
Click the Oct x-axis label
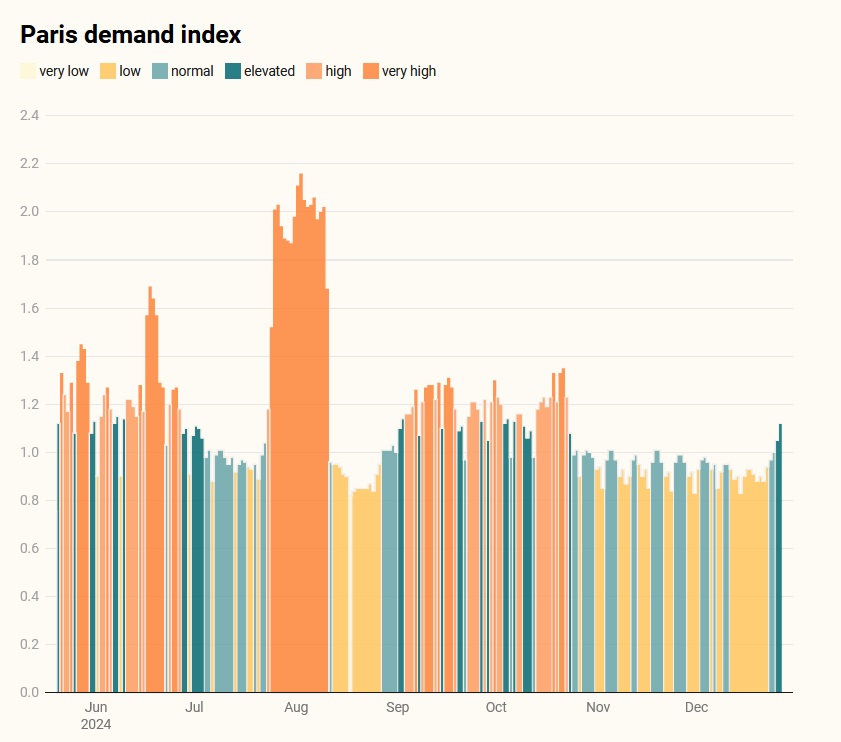pos(496,707)
